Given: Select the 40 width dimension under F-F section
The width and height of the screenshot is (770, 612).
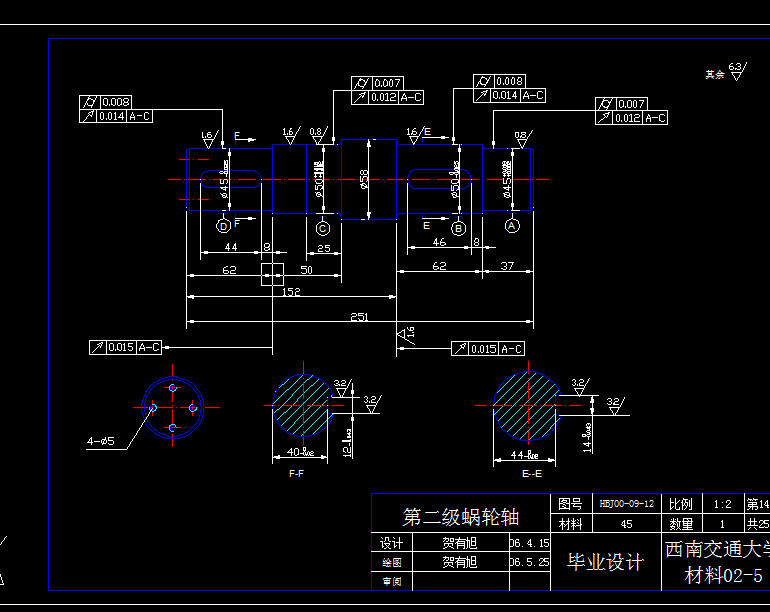Looking at the screenshot, I should 300,452.
